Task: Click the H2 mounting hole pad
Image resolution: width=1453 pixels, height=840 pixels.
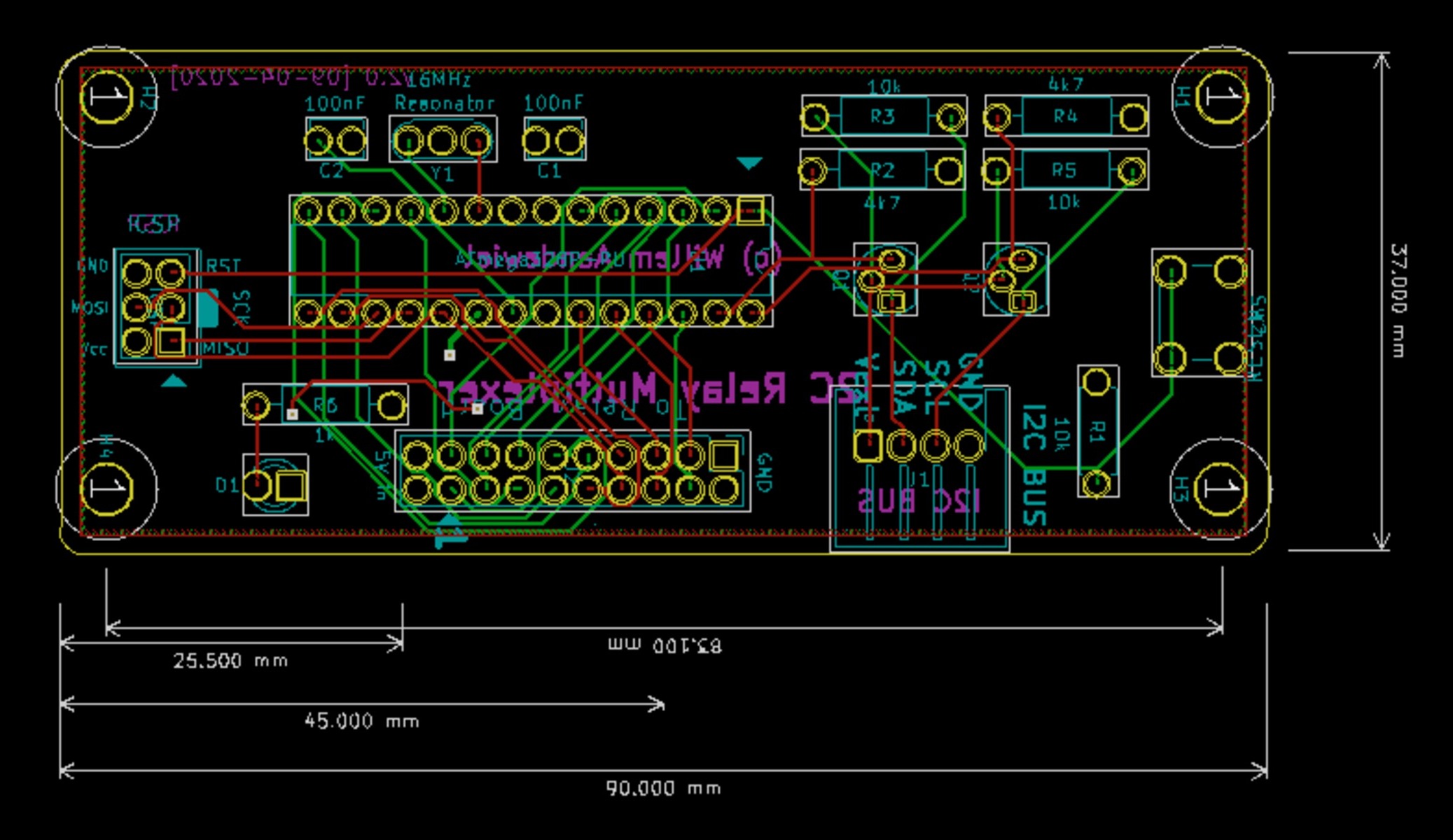Action: [x=106, y=97]
